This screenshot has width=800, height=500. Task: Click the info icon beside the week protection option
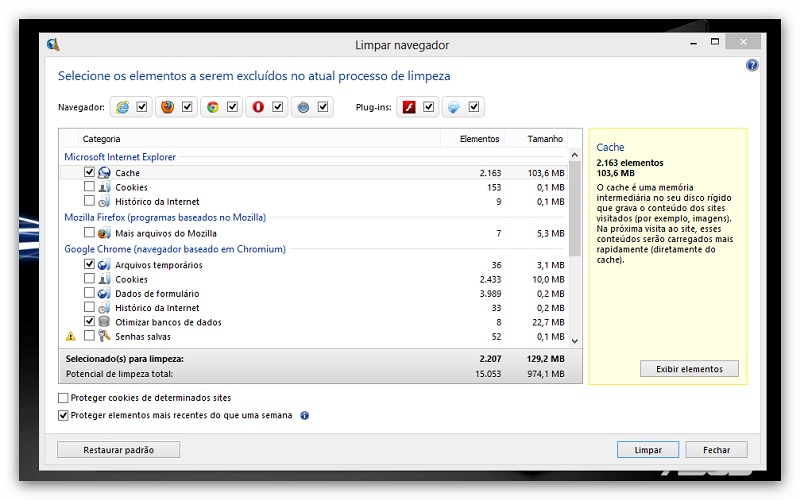click(305, 415)
